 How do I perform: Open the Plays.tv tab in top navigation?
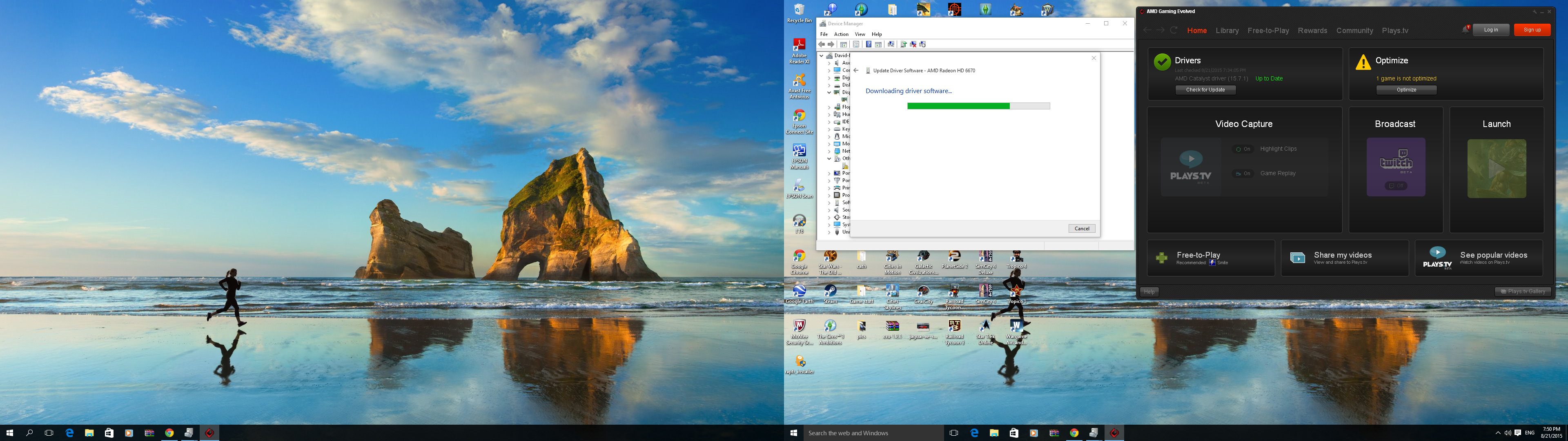click(x=1395, y=31)
